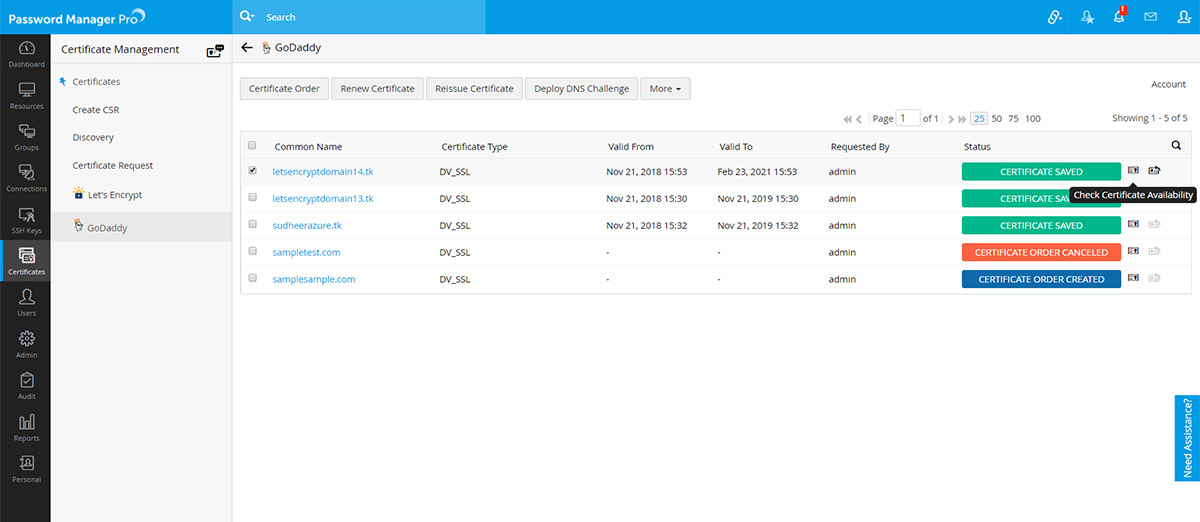This screenshot has width=1200, height=522.
Task: Open the mail envelope icon
Action: tap(1151, 17)
